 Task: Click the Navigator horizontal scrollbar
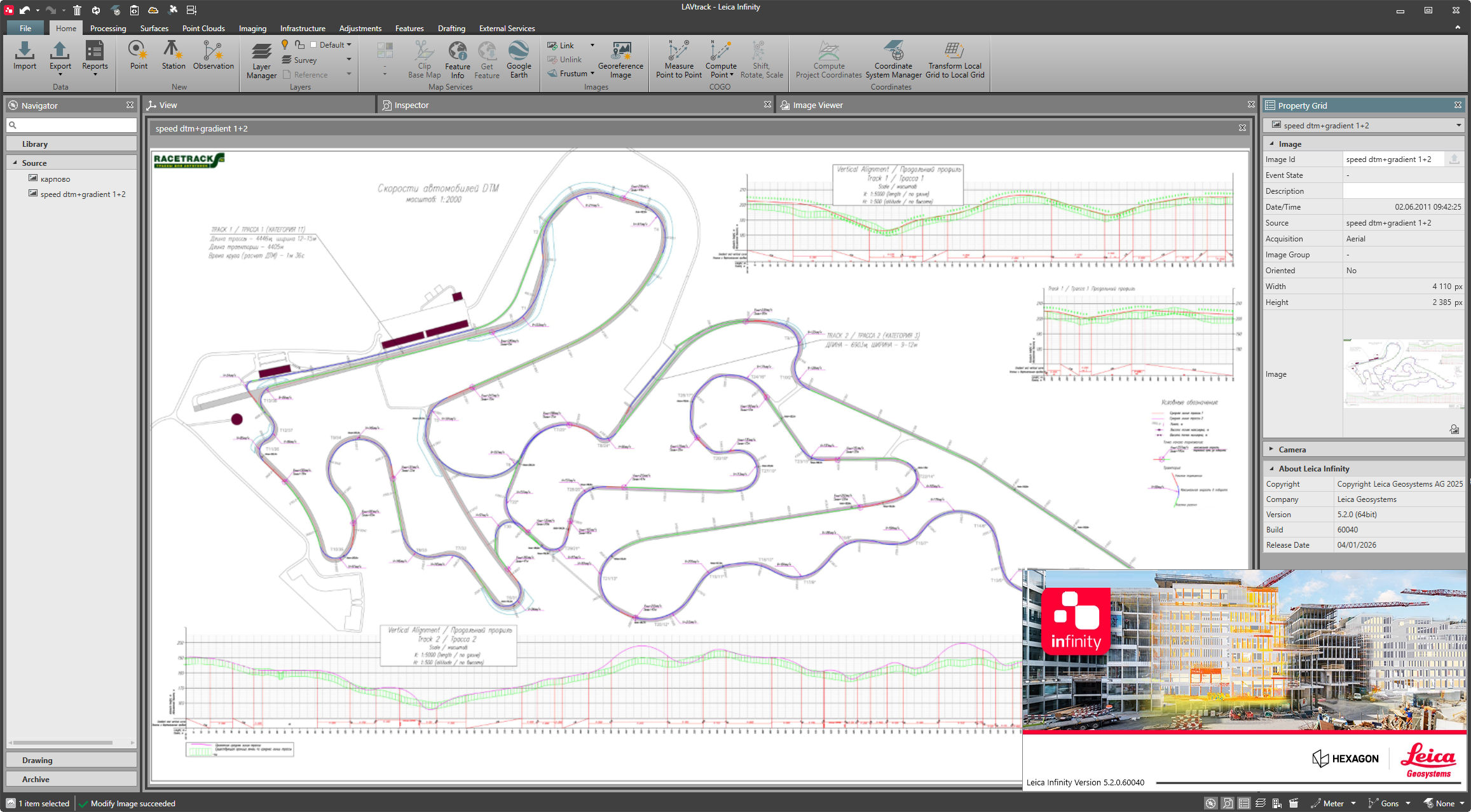(62, 742)
